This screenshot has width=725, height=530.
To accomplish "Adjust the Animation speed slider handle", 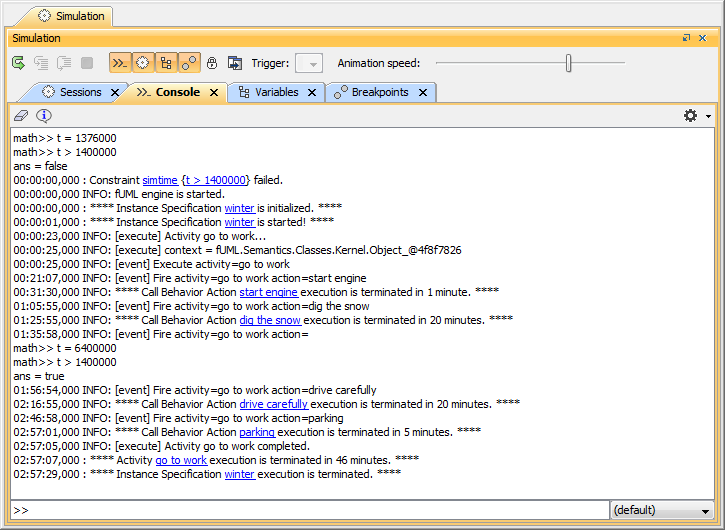I will click(x=569, y=63).
